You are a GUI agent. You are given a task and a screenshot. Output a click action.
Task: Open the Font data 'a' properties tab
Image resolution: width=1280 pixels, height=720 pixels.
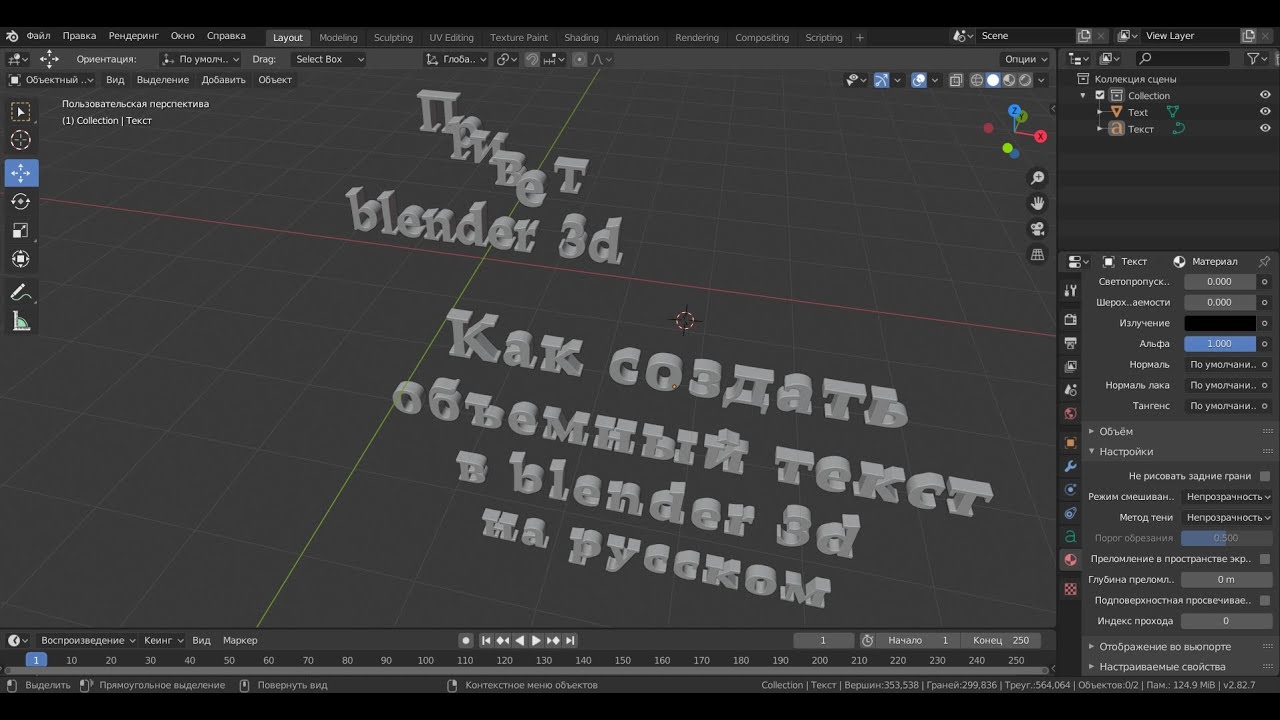1070,537
